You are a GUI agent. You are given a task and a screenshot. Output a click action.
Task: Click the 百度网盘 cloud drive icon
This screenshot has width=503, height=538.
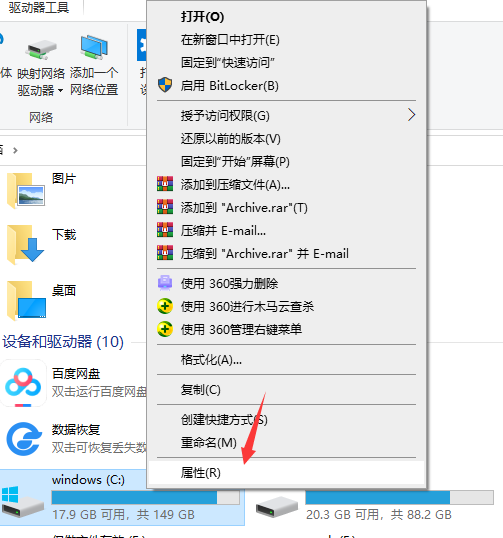pyautogui.click(x=23, y=383)
